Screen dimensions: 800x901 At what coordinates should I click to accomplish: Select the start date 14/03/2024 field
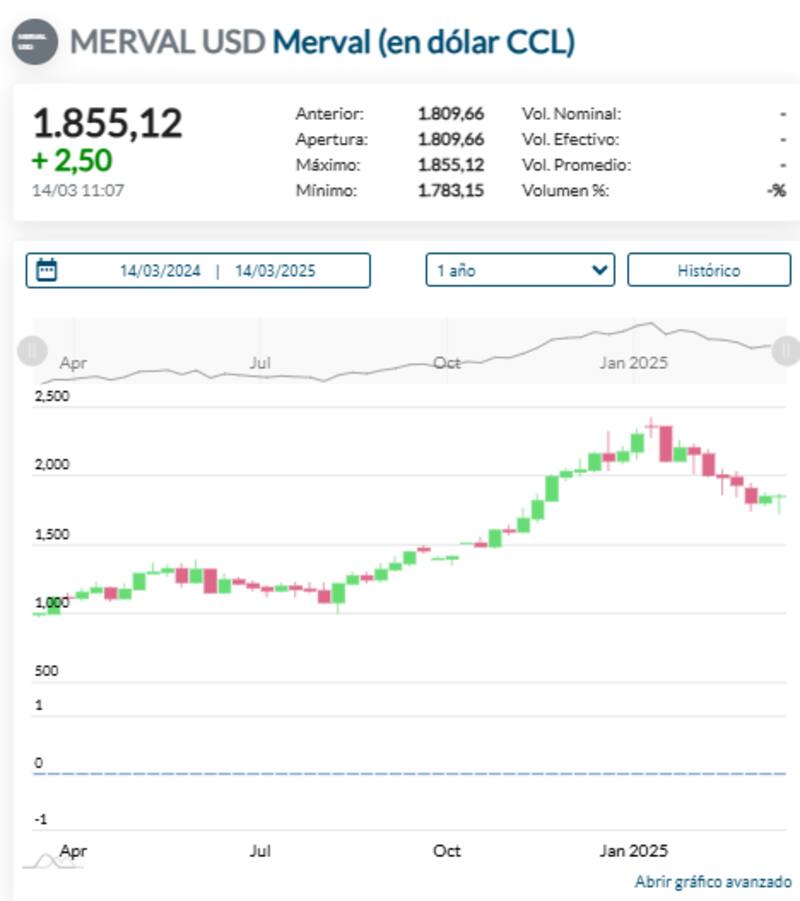click(x=160, y=271)
